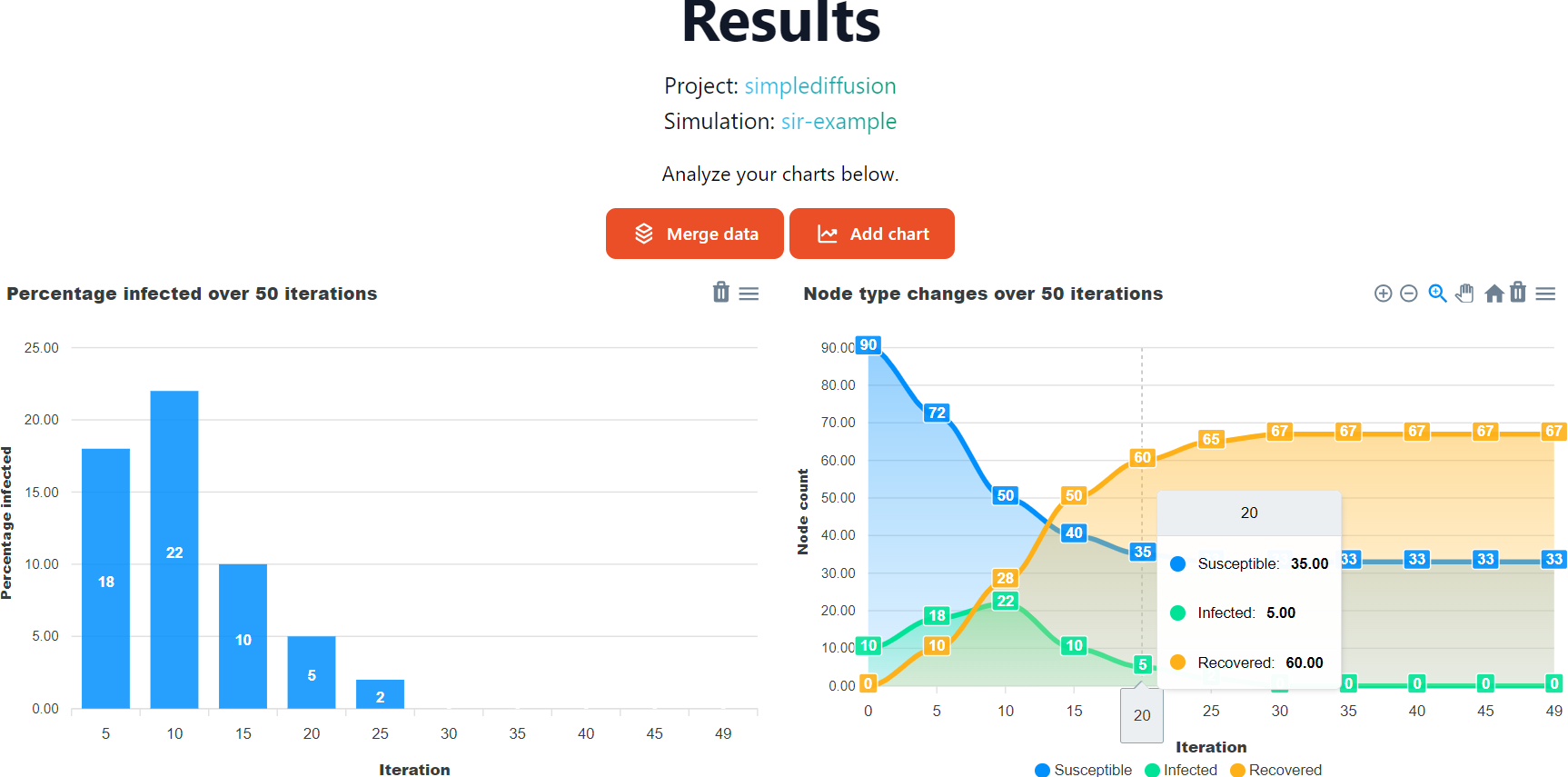Click the bar for iteration 25
This screenshot has height=777, width=1568.
(x=380, y=694)
